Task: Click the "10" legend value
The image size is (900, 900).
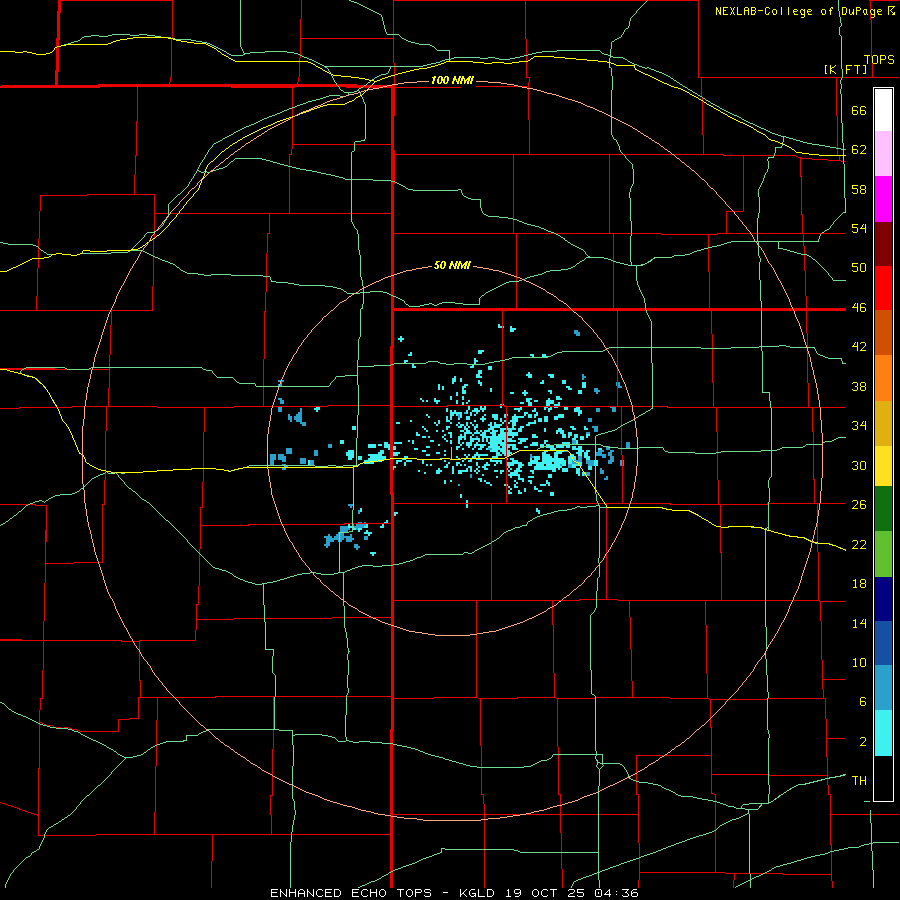Action: (x=859, y=663)
